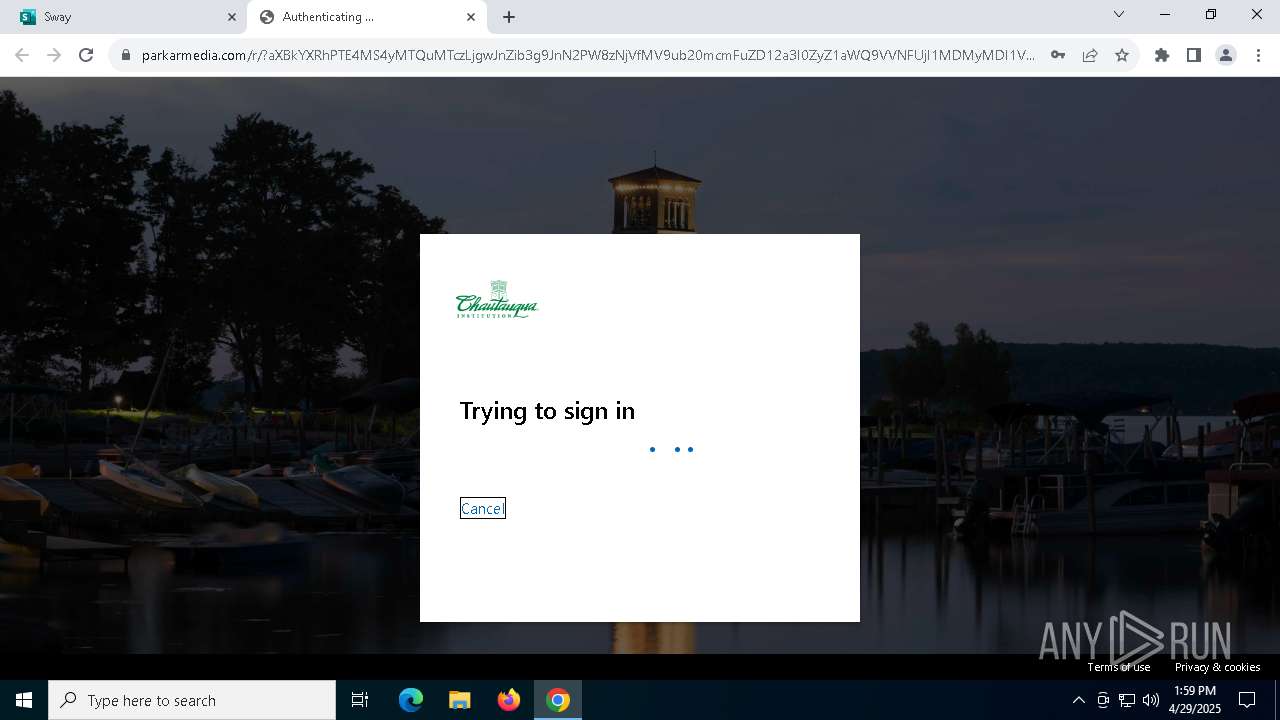1280x720 pixels.
Task: Close the Authenticating tab
Action: tap(471, 17)
